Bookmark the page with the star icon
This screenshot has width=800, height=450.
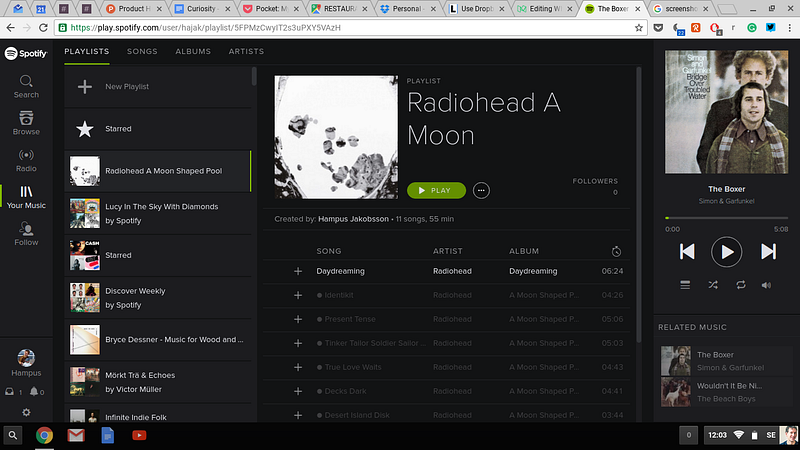[638, 28]
